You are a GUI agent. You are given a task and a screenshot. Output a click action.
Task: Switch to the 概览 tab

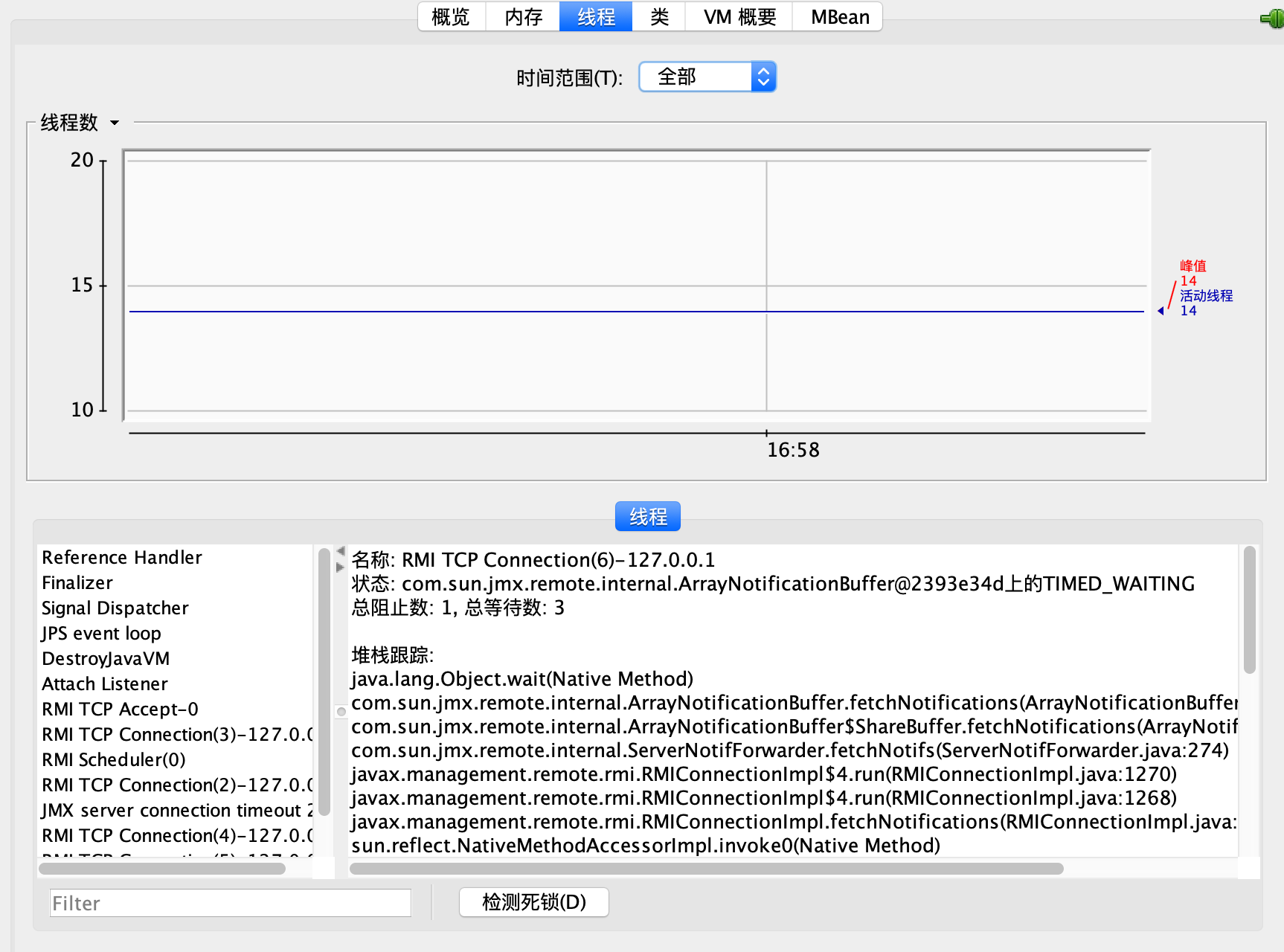[451, 17]
